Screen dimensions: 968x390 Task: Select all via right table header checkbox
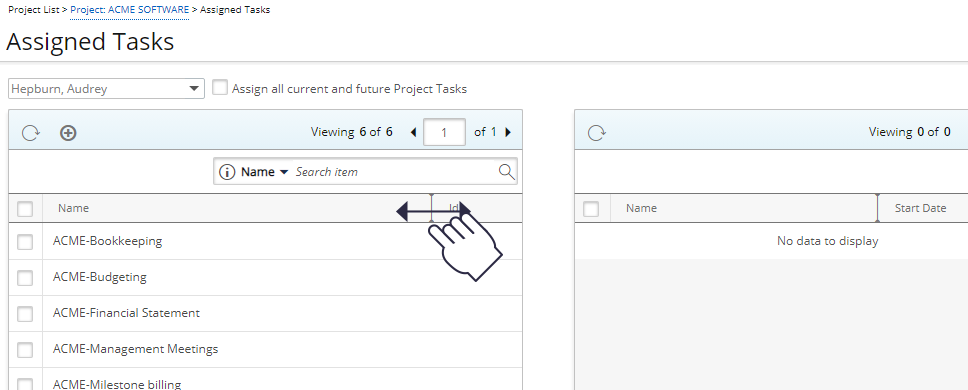click(x=591, y=209)
